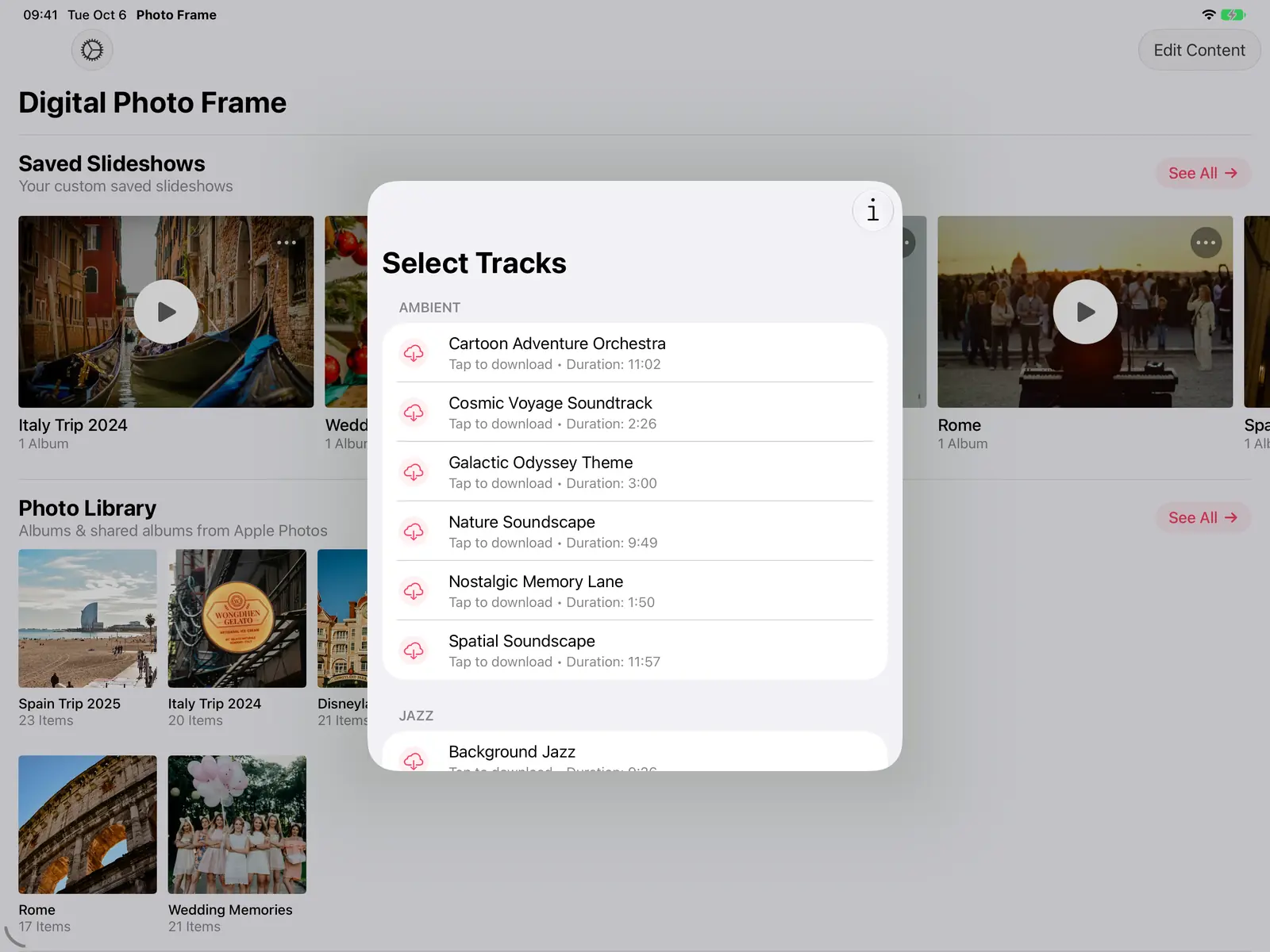Click the 'Select Tracks' heading
Image resolution: width=1270 pixels, height=952 pixels.
click(474, 263)
